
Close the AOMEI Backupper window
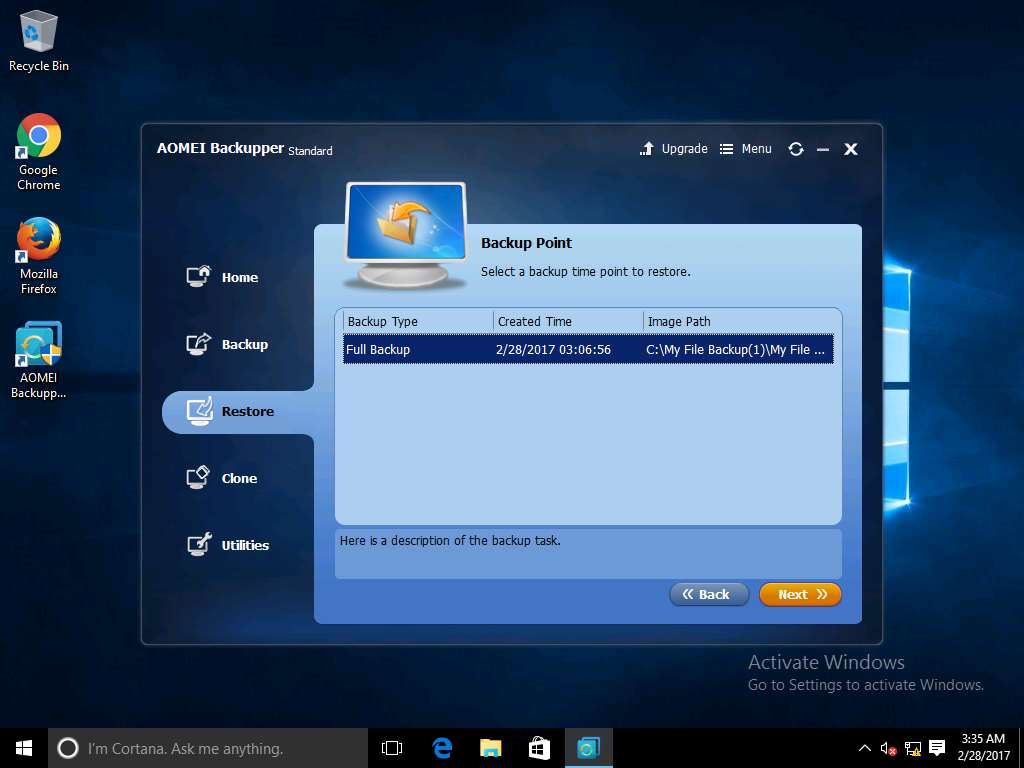(851, 150)
